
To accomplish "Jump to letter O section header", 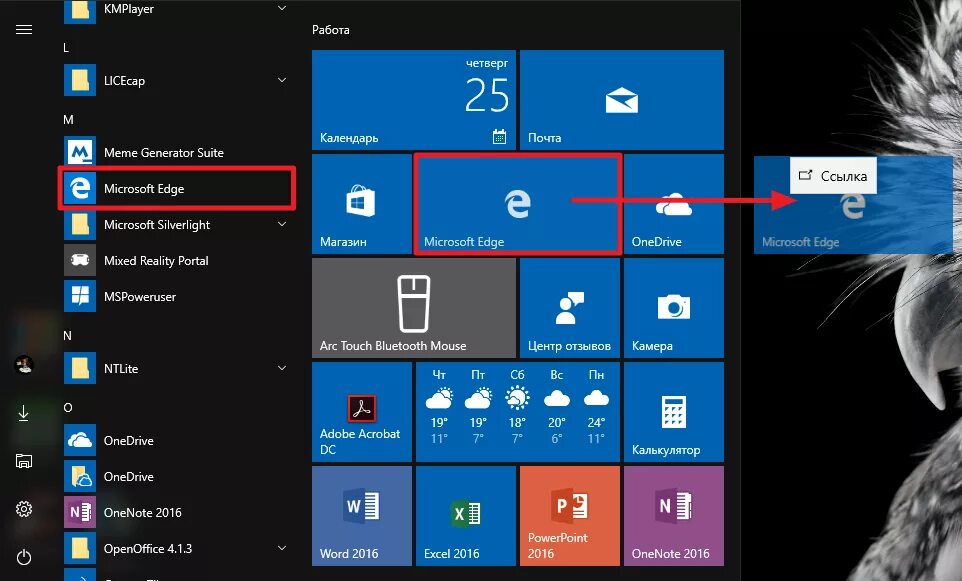I will [68, 407].
